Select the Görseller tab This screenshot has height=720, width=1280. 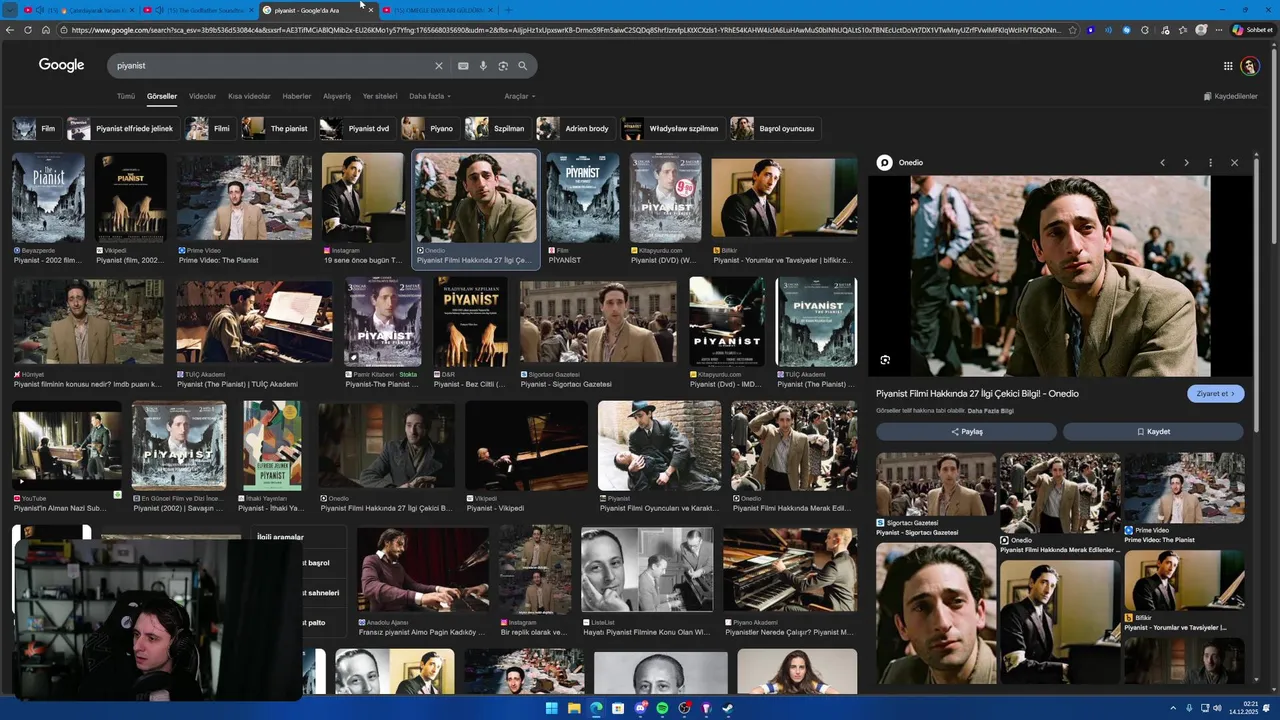coord(162,97)
